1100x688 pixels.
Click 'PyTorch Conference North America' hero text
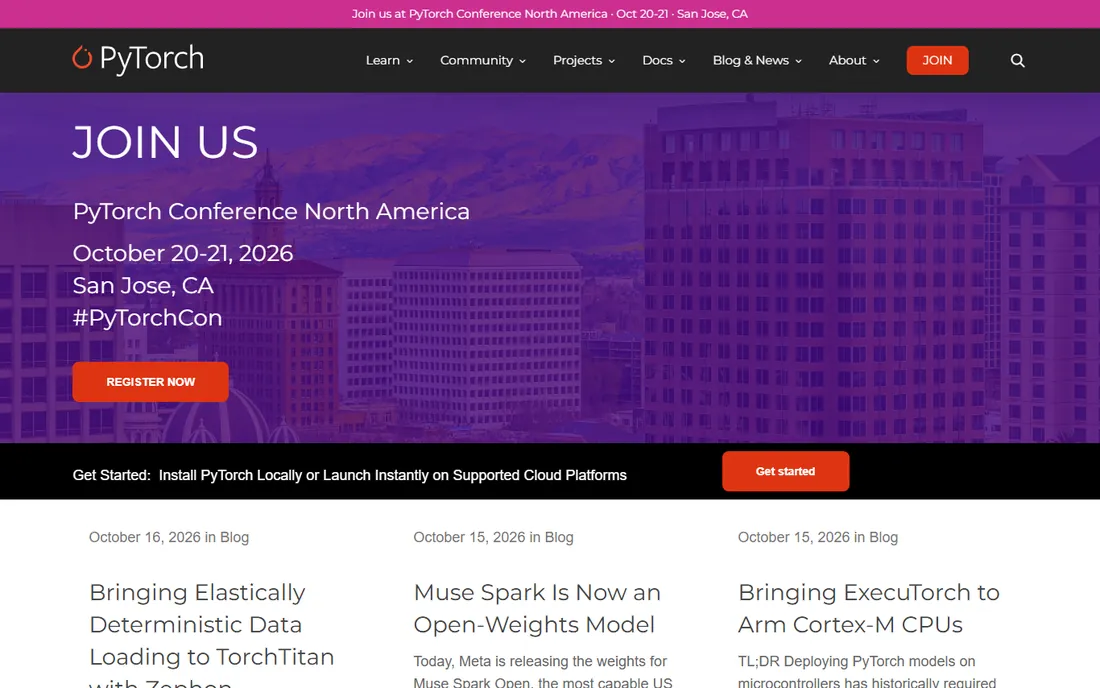271,211
